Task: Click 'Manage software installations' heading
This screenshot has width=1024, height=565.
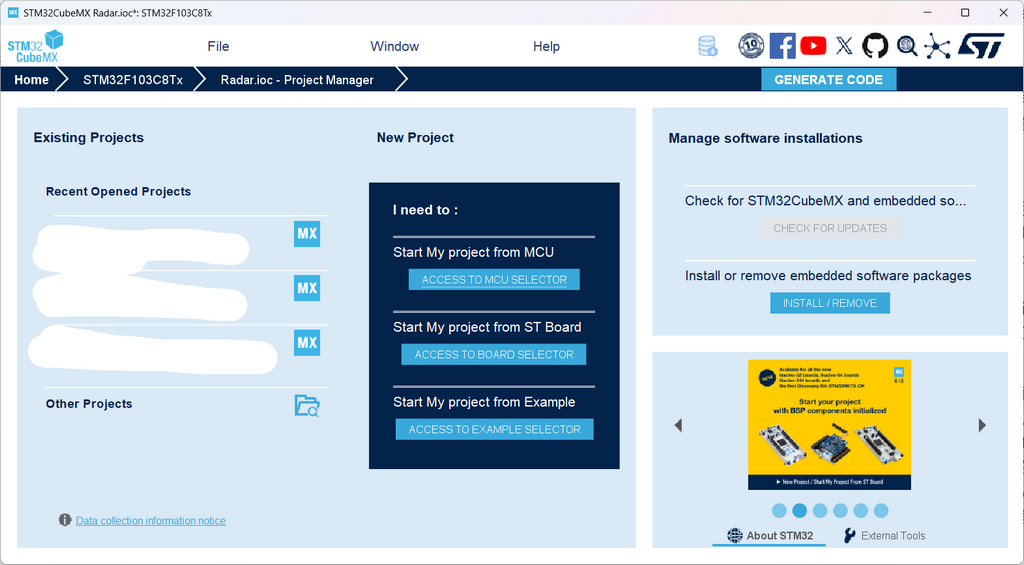Action: point(765,138)
